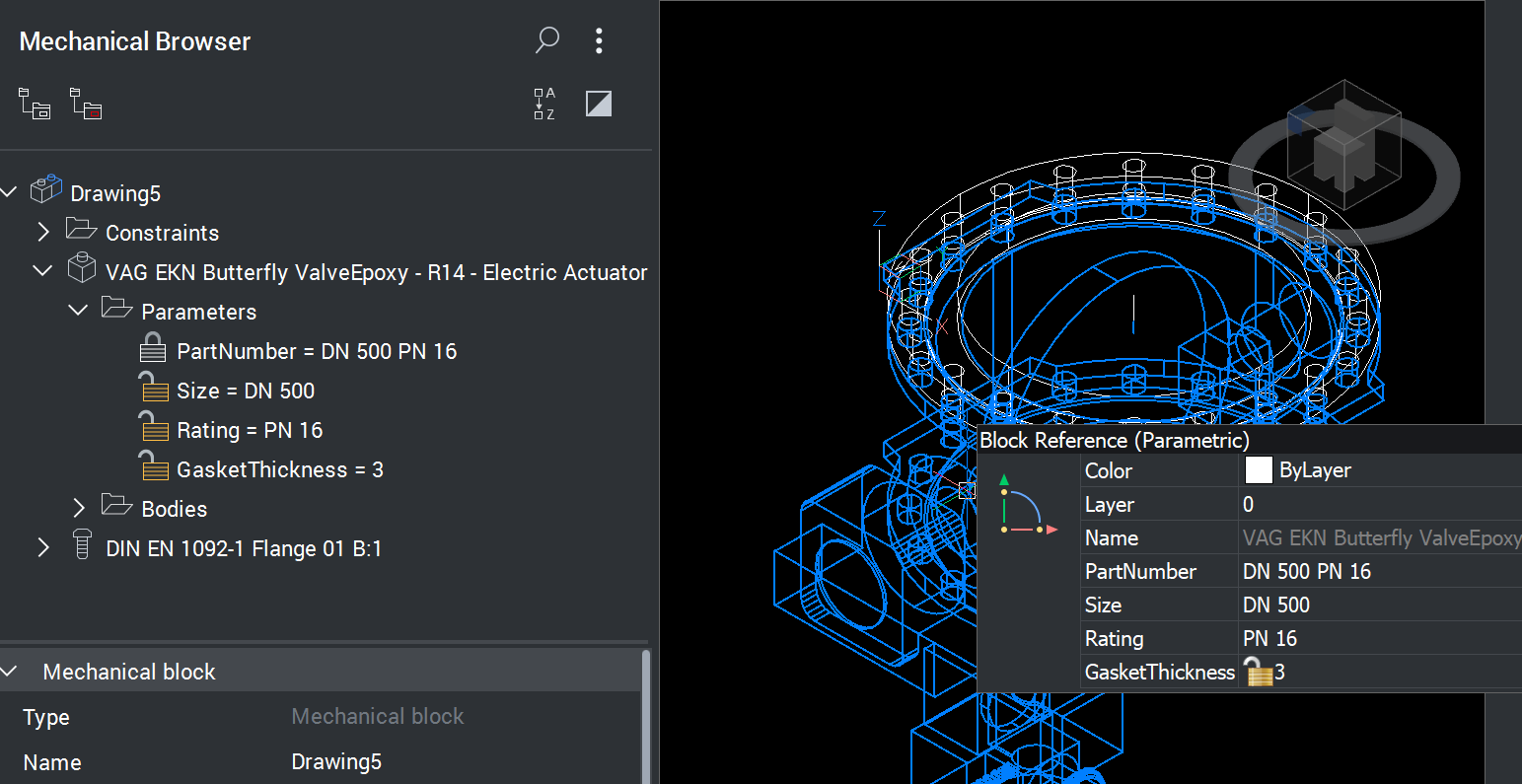Expand the Bodies folder

79,509
